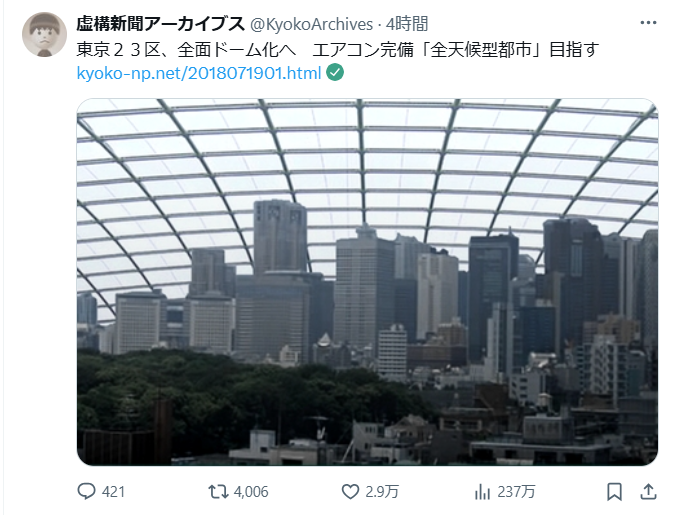Bookmark this tweet
Image resolution: width=675 pixels, height=515 pixels.
614,492
